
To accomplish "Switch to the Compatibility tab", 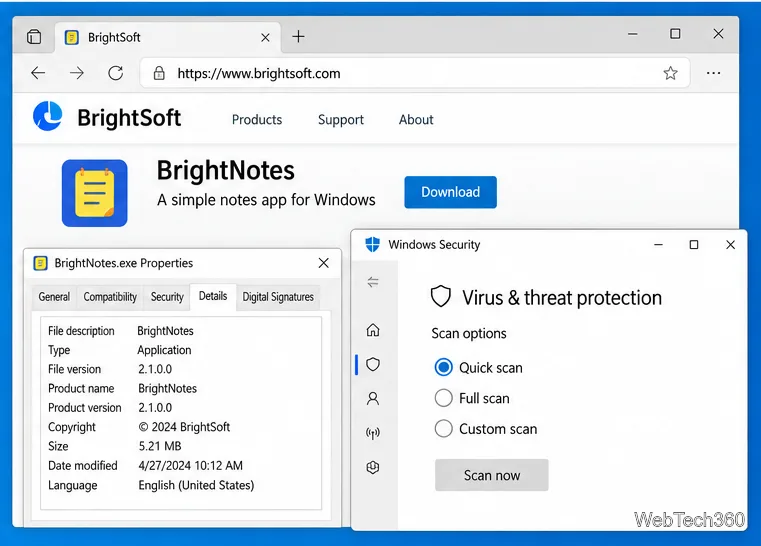I will (x=110, y=297).
